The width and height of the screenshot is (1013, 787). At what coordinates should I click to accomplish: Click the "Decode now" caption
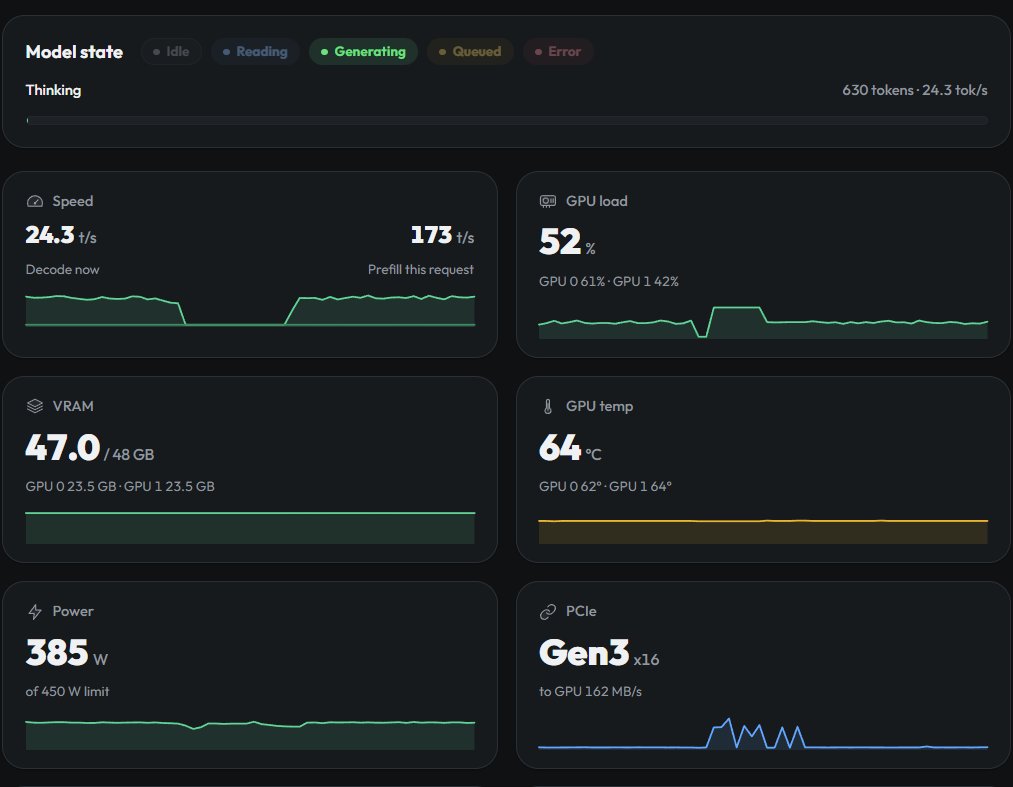63,269
